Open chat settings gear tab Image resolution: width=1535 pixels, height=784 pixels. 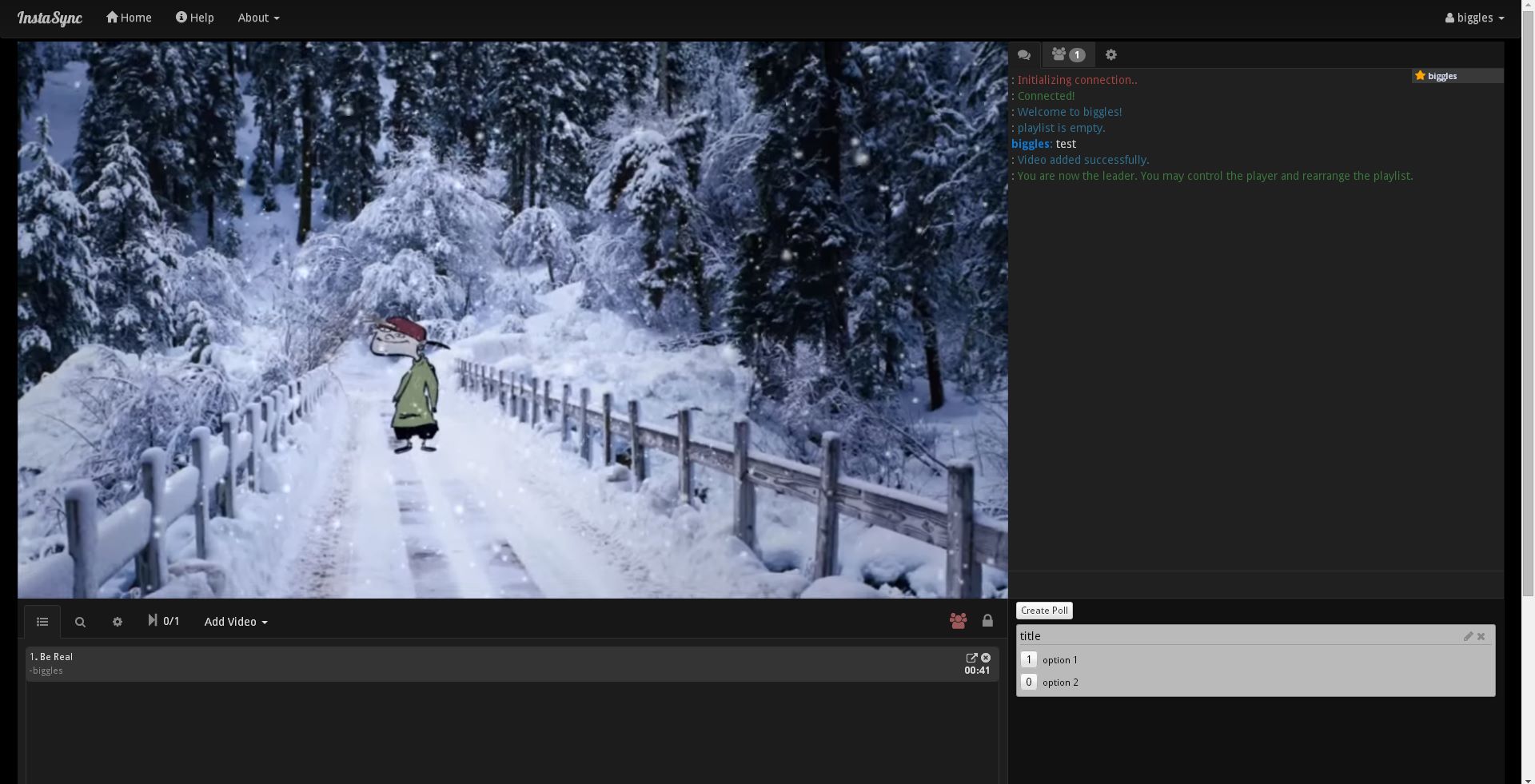[x=1110, y=55]
